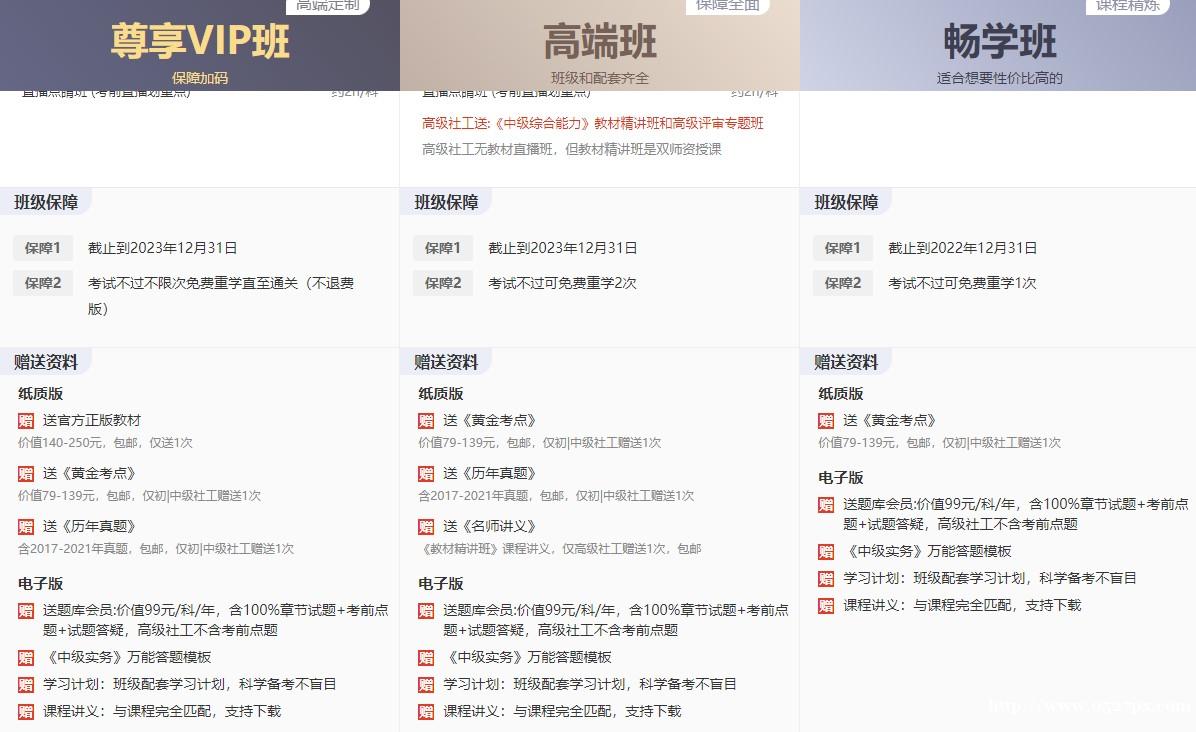Click 电子版 heading in 高端班 column
Screen dimensions: 1196x732
[441, 584]
